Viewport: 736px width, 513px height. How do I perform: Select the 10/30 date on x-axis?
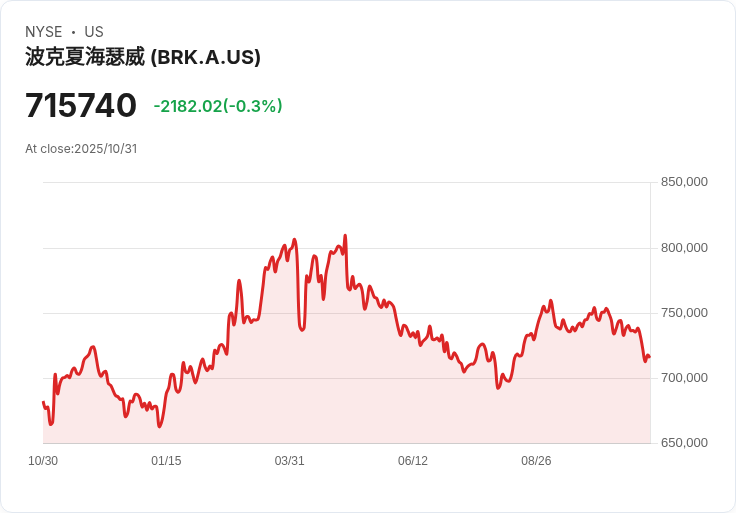pos(43,461)
